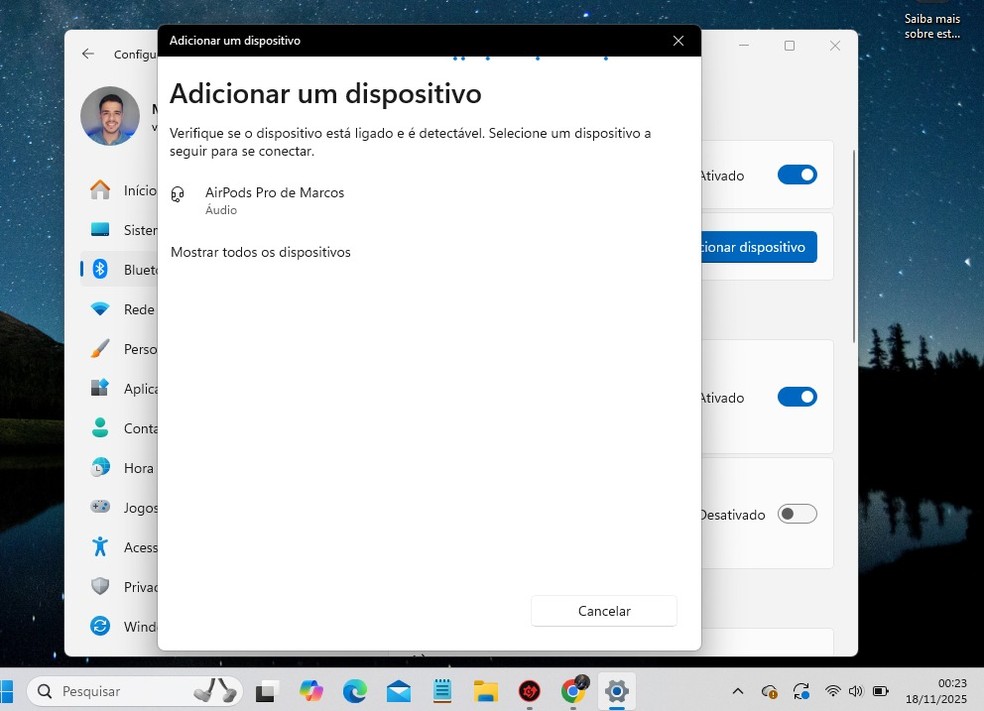This screenshot has width=984, height=711.
Task: Open Mostrar todos os dispositivos
Action: click(260, 252)
